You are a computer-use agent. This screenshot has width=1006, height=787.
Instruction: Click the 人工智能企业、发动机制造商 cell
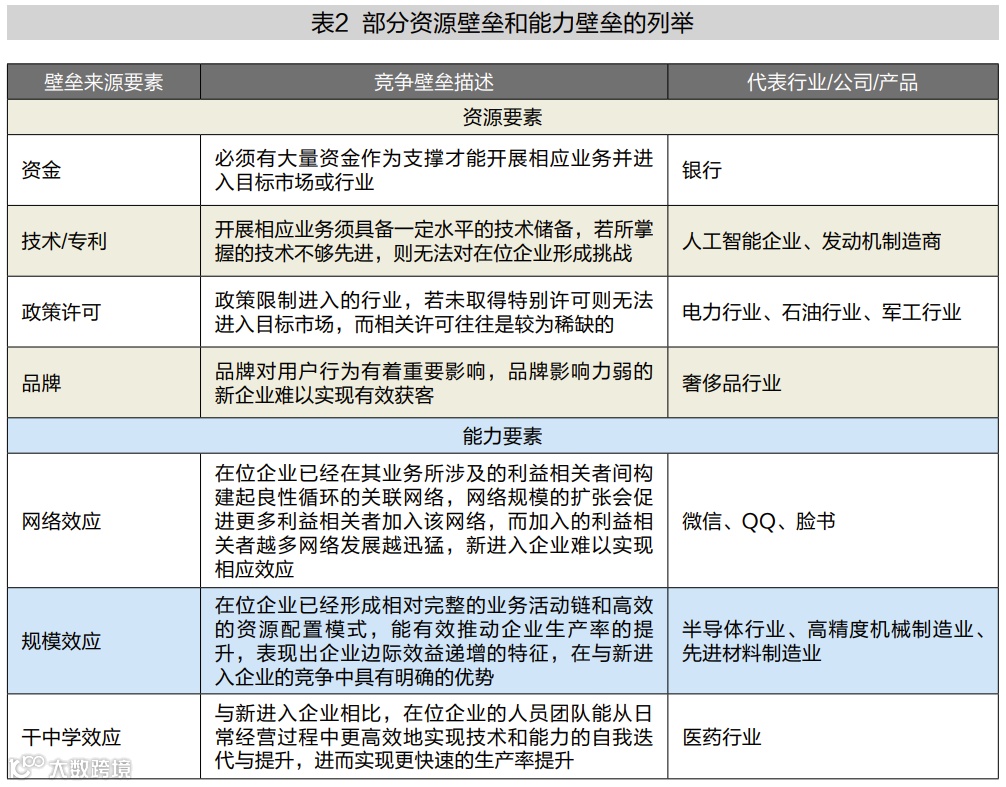coord(833,241)
